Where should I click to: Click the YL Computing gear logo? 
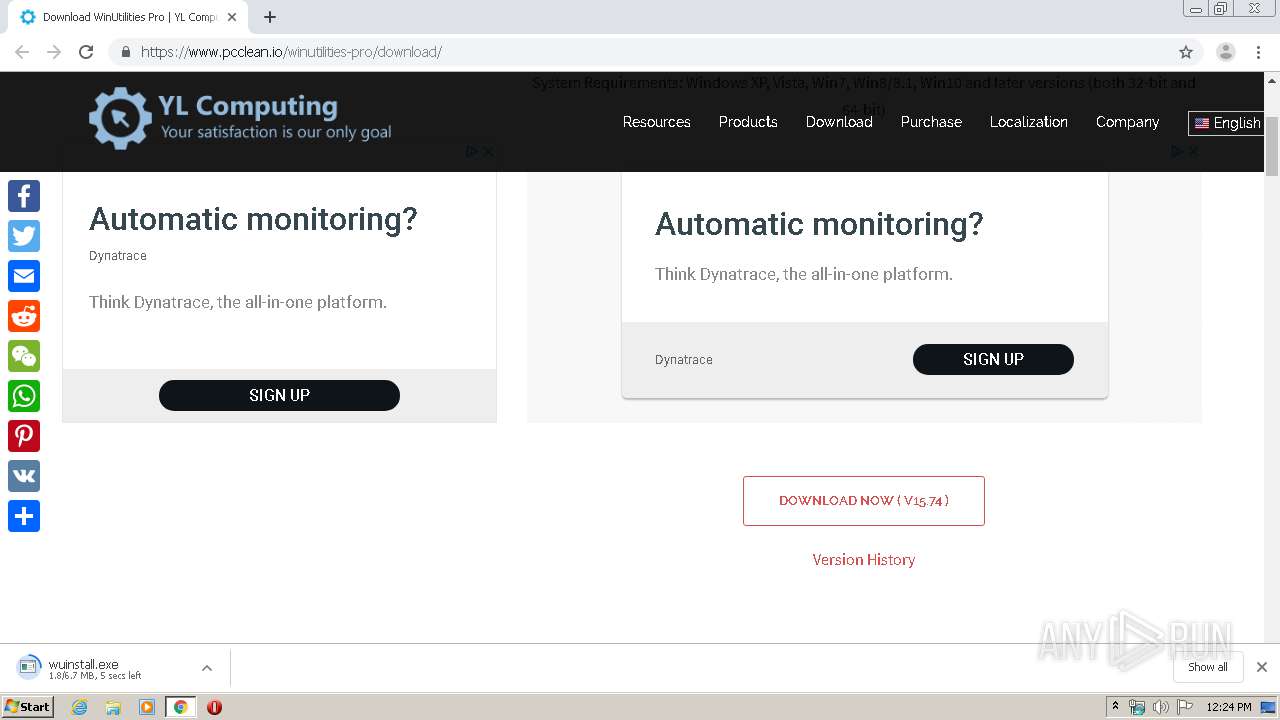(x=120, y=118)
